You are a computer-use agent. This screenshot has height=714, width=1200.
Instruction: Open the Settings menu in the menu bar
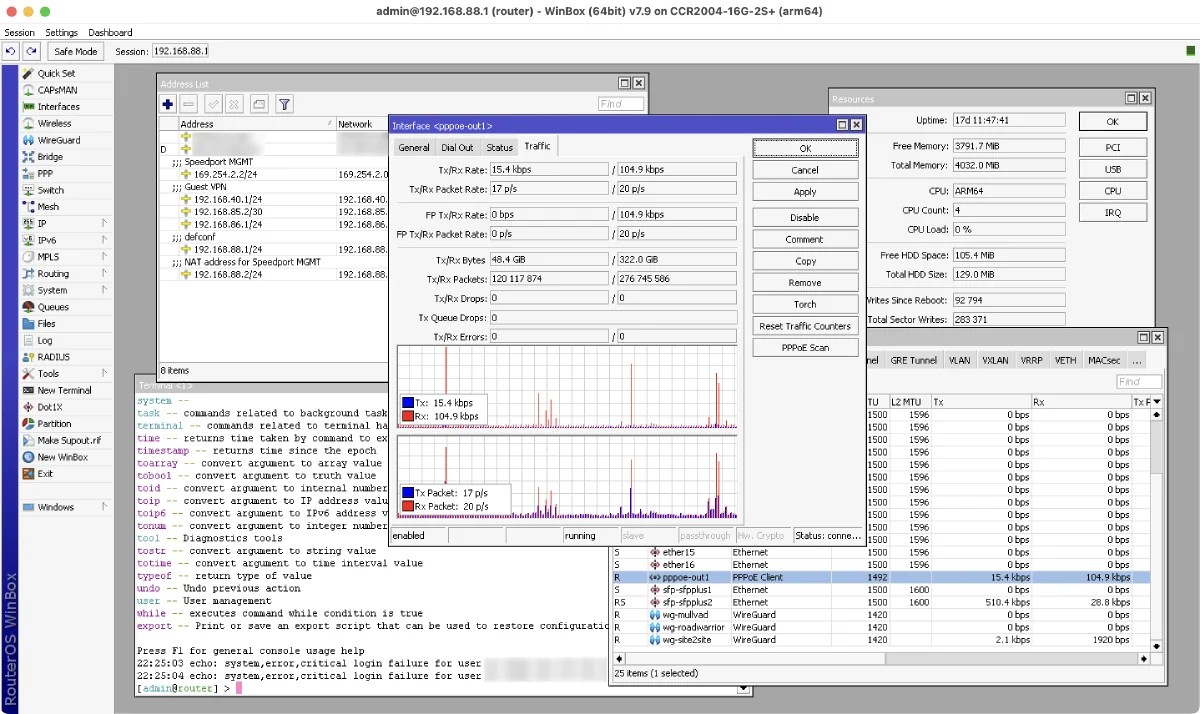point(61,32)
